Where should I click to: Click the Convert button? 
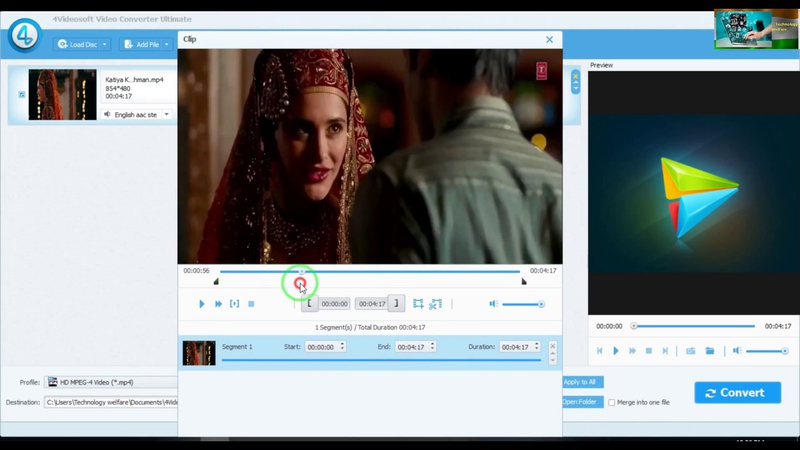click(737, 392)
